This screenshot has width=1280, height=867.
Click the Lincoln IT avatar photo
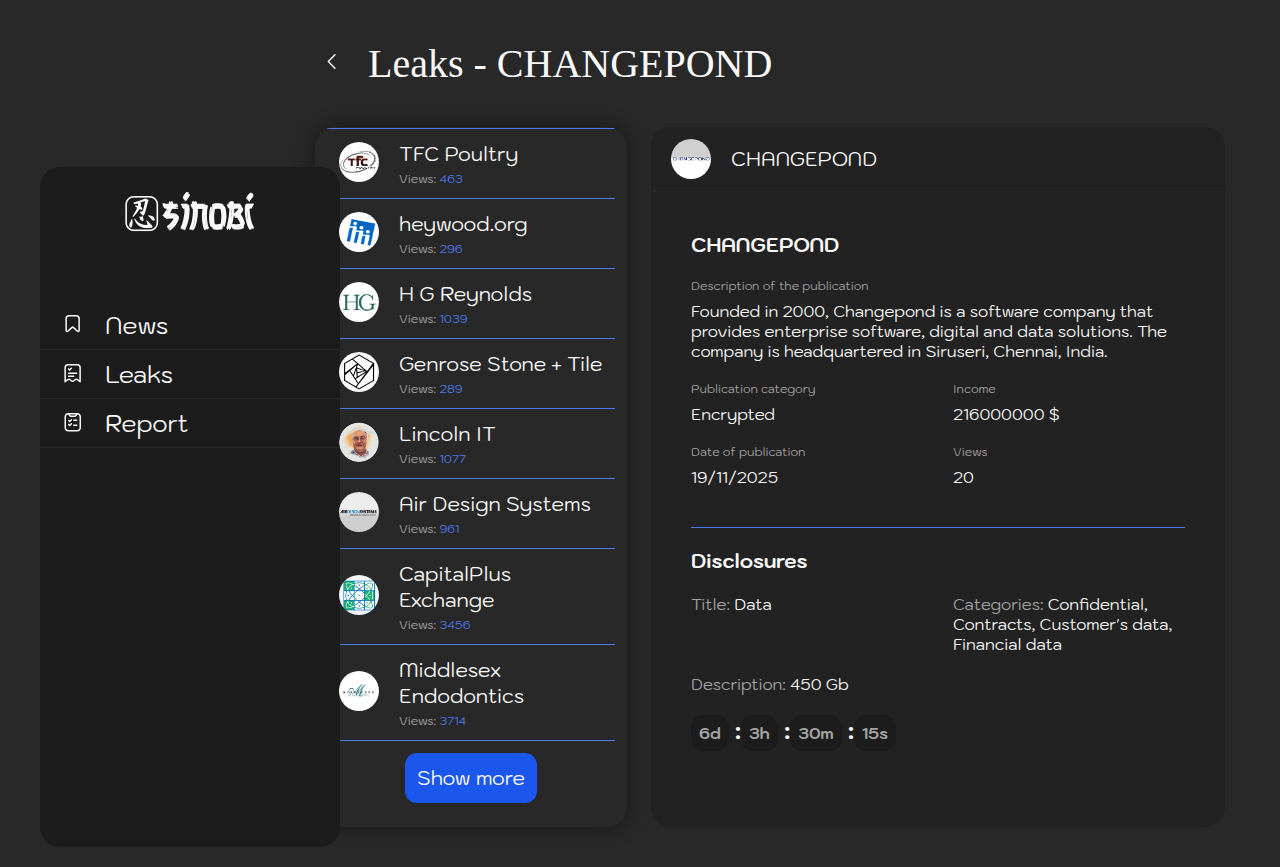359,442
